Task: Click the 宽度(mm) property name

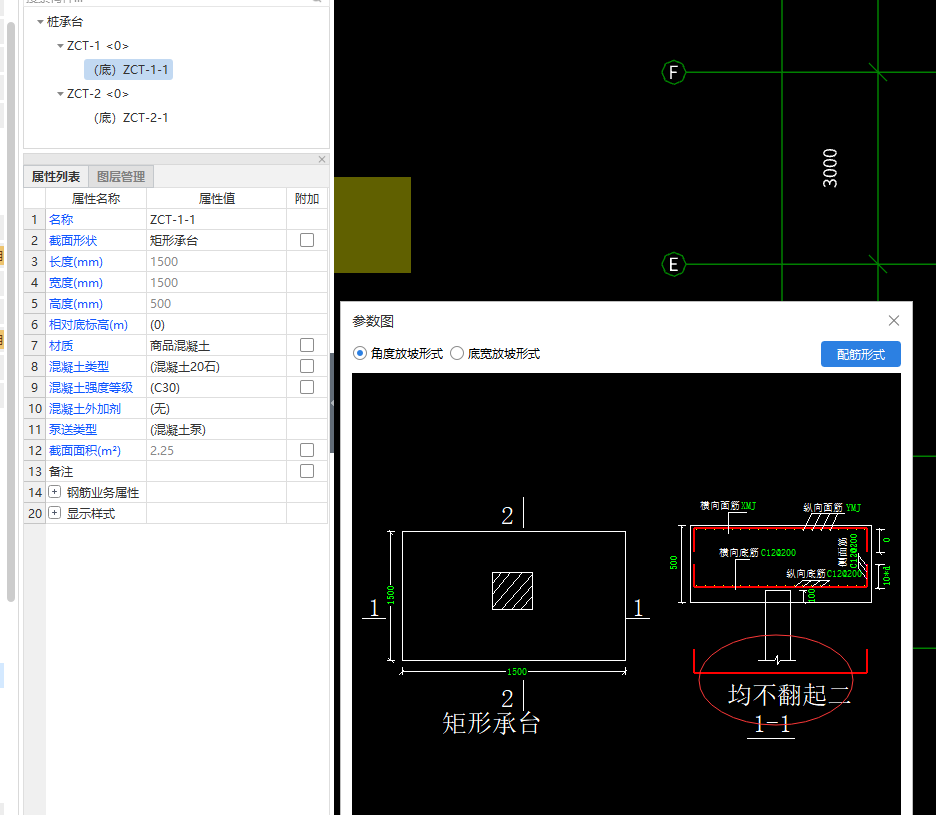Action: [76, 282]
